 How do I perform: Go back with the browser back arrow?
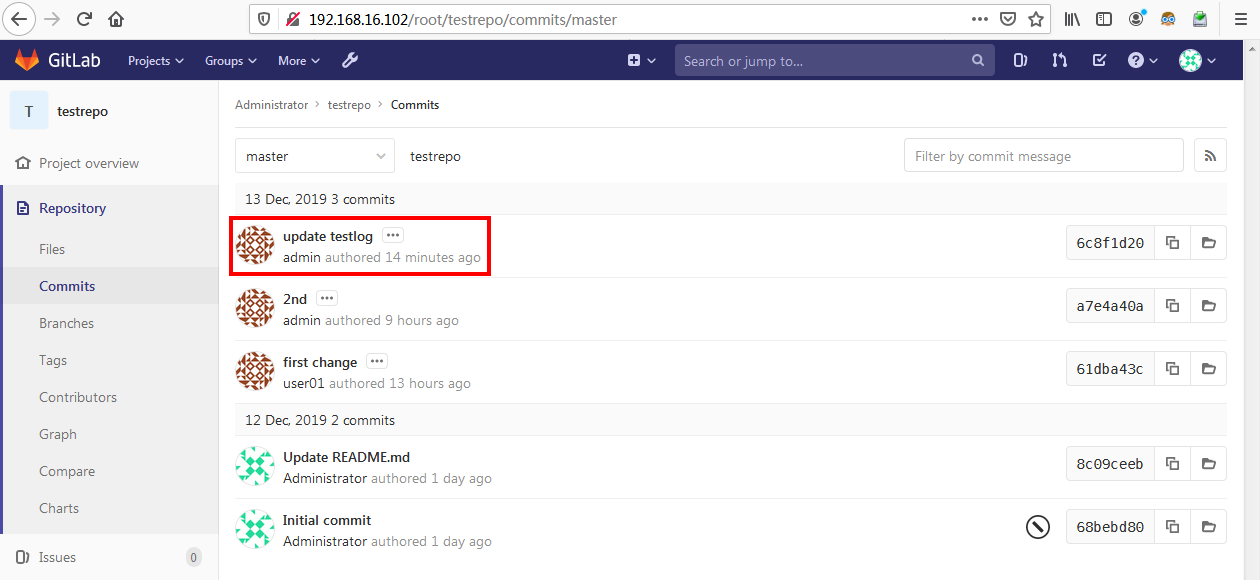click(20, 19)
